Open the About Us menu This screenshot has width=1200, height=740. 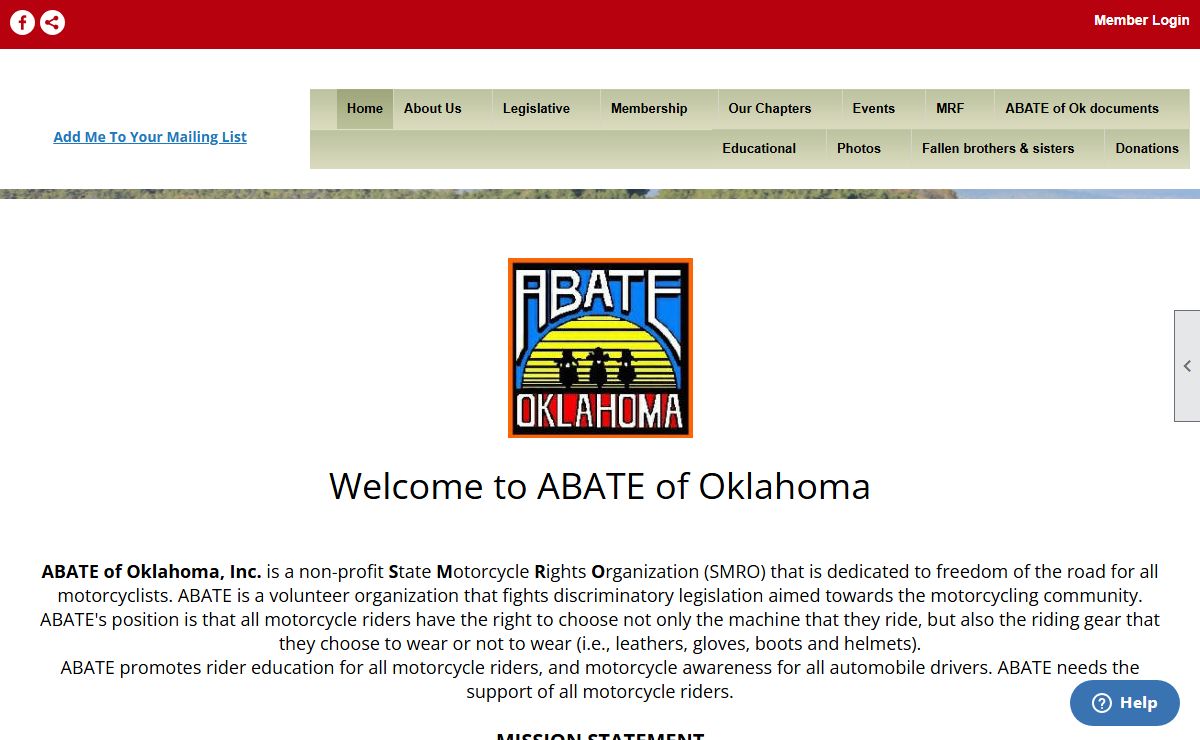(x=433, y=109)
